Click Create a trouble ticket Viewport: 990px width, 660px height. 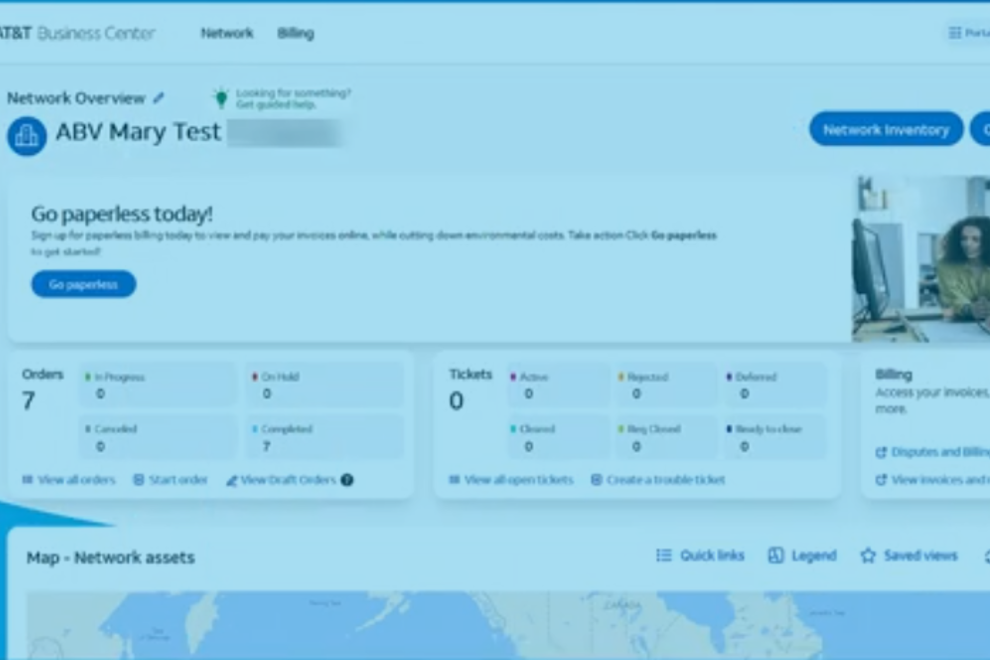point(657,480)
